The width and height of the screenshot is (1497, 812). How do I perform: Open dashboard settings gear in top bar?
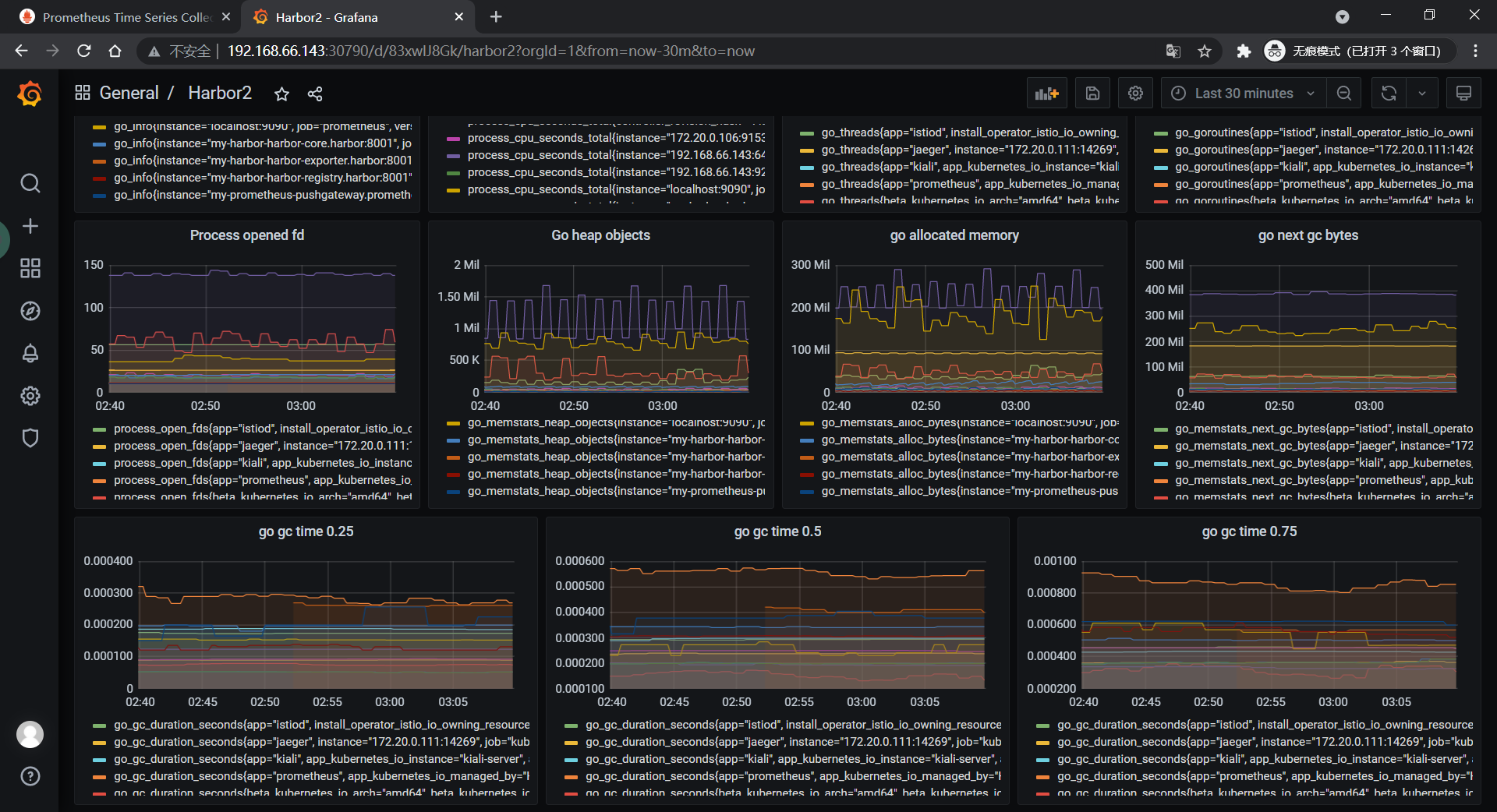point(1135,94)
